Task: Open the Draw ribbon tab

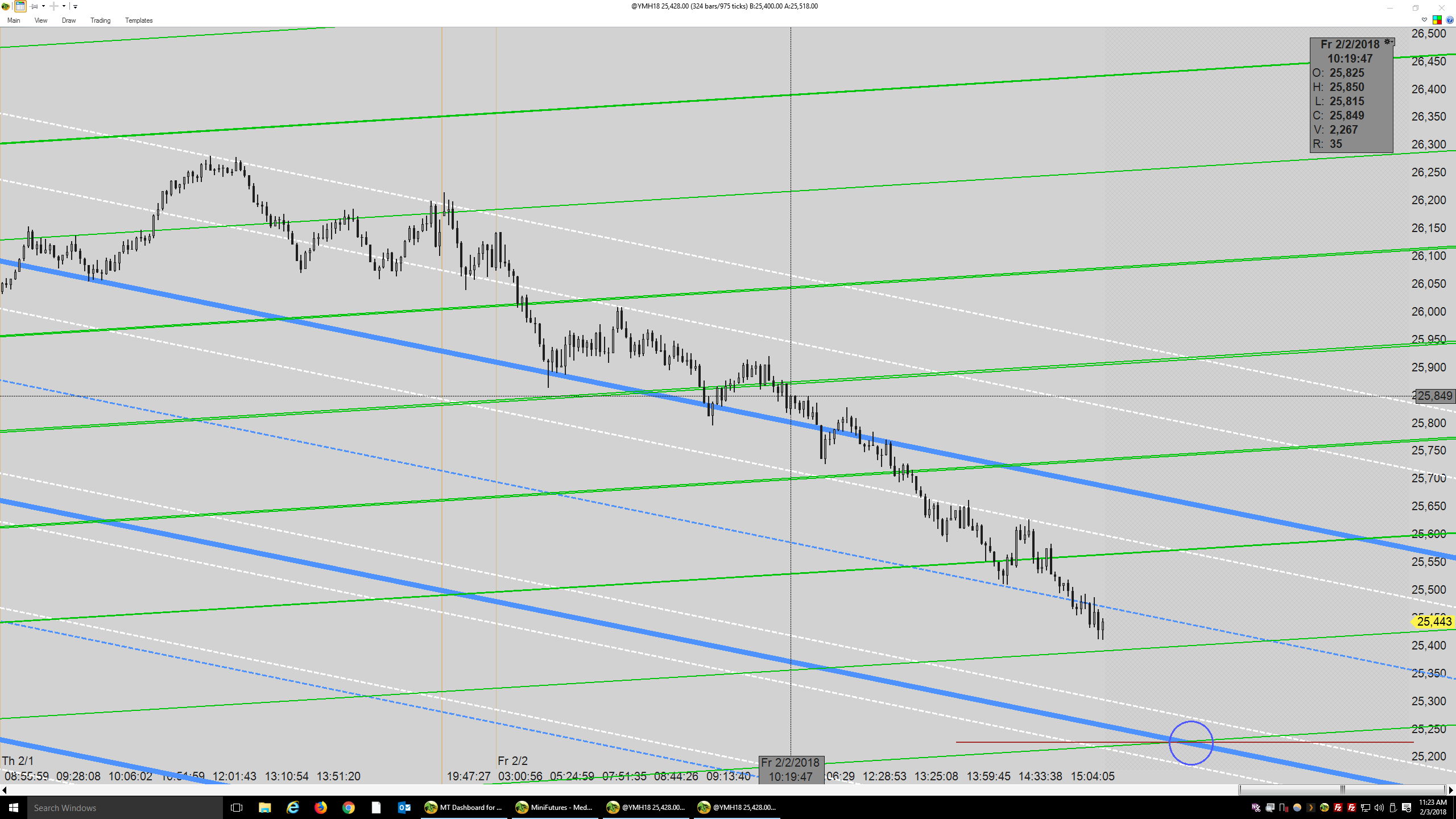Action: coord(69,20)
